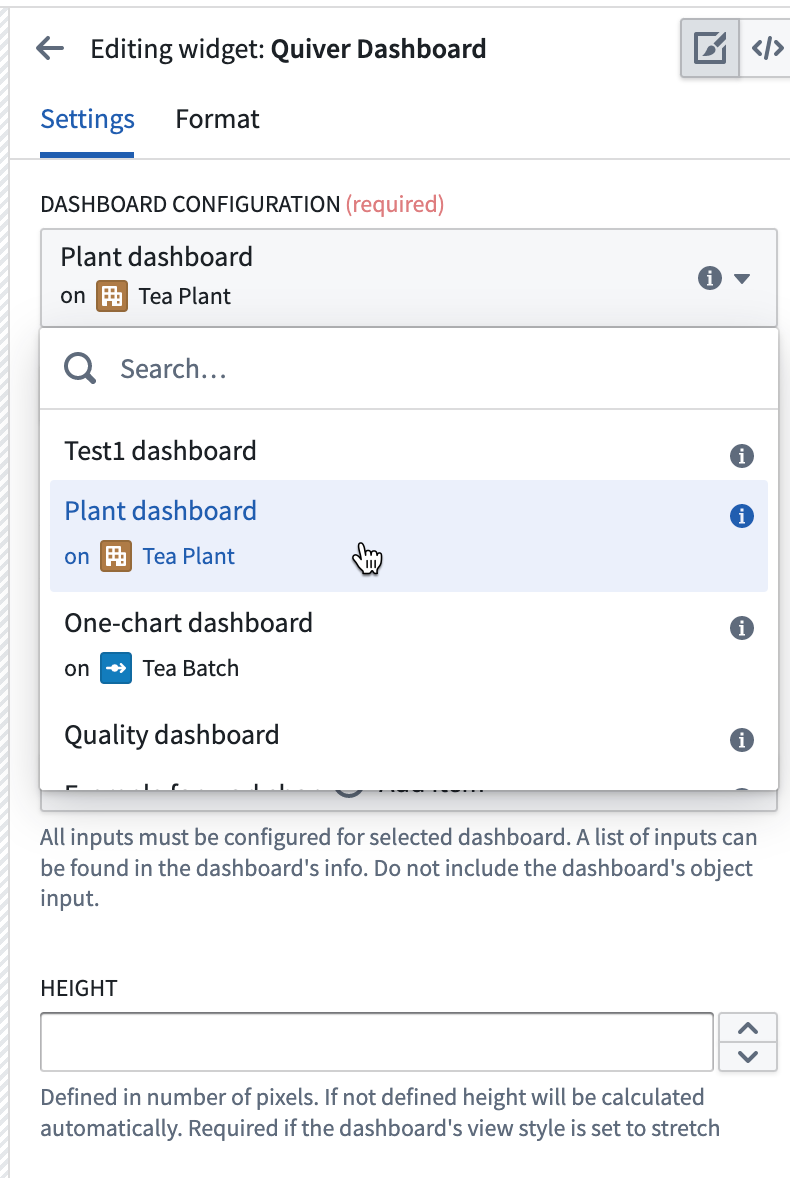Show info for Quality dashboard

point(742,739)
